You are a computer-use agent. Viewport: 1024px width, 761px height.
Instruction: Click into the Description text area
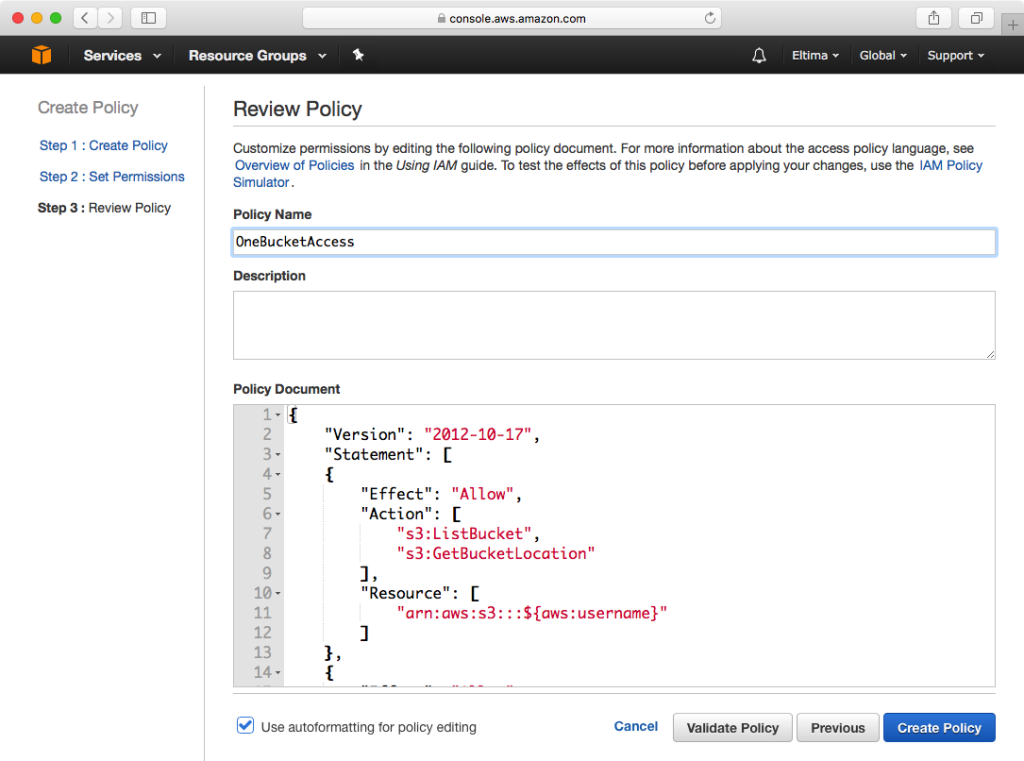coord(614,324)
